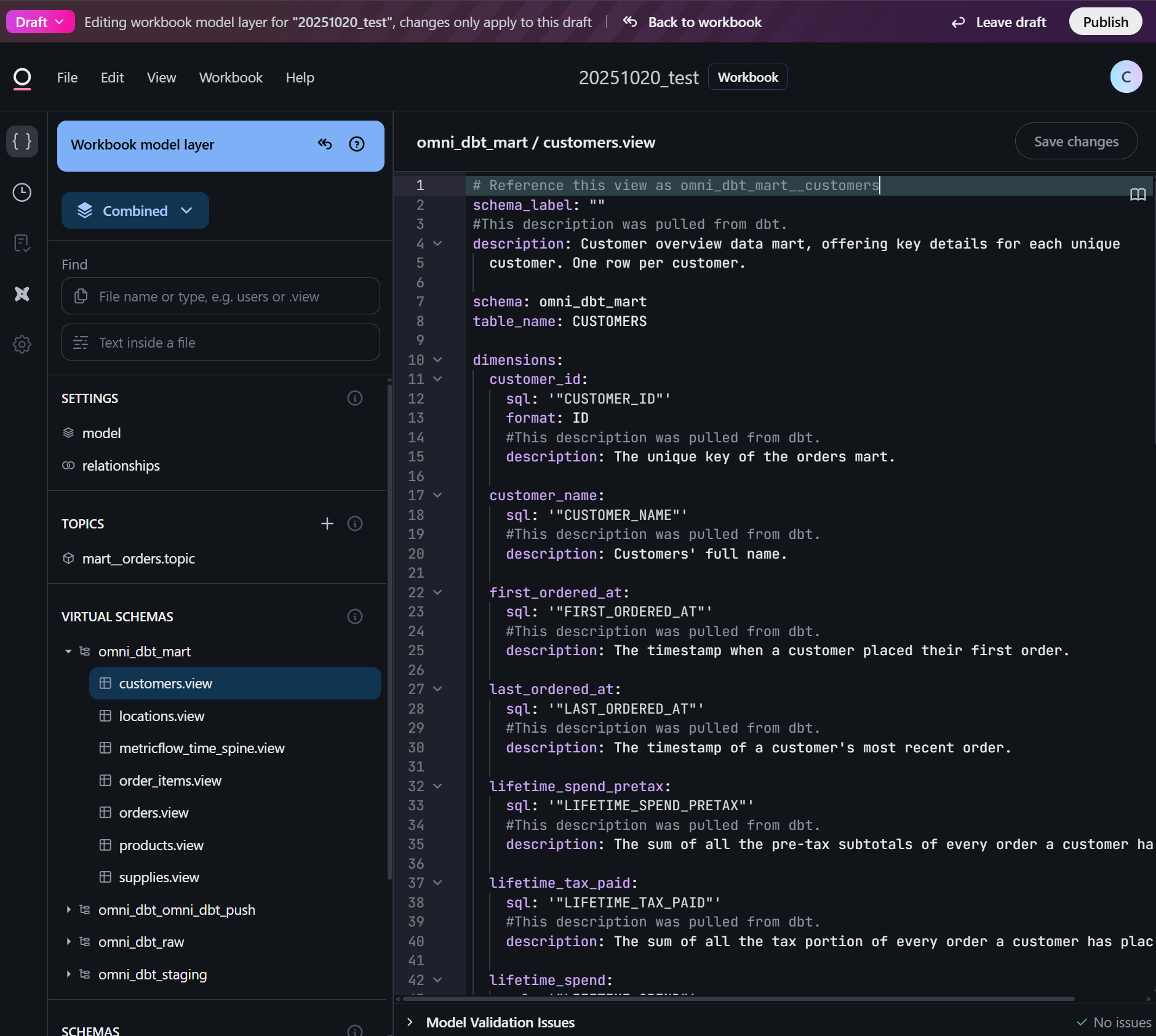Open the File menu
This screenshot has width=1156, height=1036.
click(x=67, y=78)
